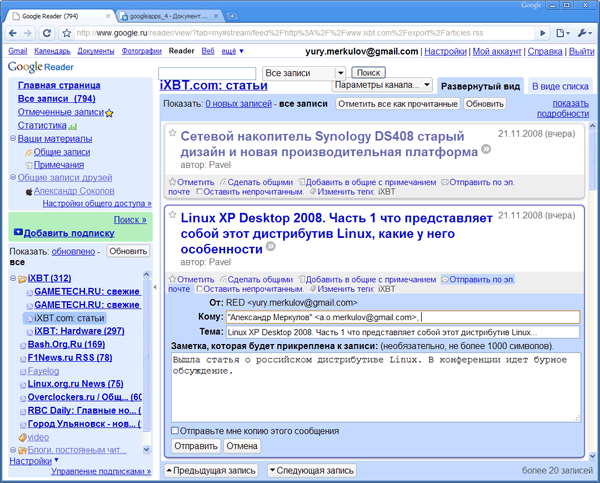Open the Общие записи shared items feed
Screen dimensions: 600x483
pyautogui.click(x=62, y=152)
